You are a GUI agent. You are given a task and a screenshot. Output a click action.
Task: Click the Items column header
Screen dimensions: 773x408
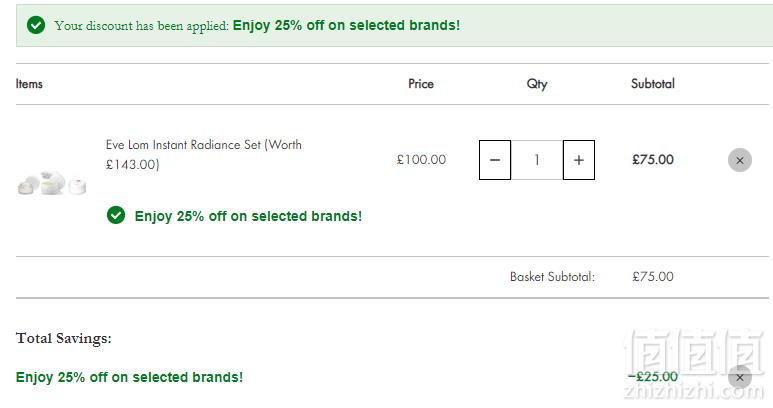29,84
